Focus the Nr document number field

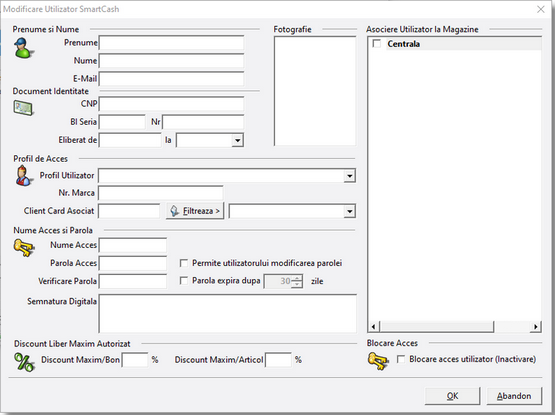pyautogui.click(x=203, y=122)
